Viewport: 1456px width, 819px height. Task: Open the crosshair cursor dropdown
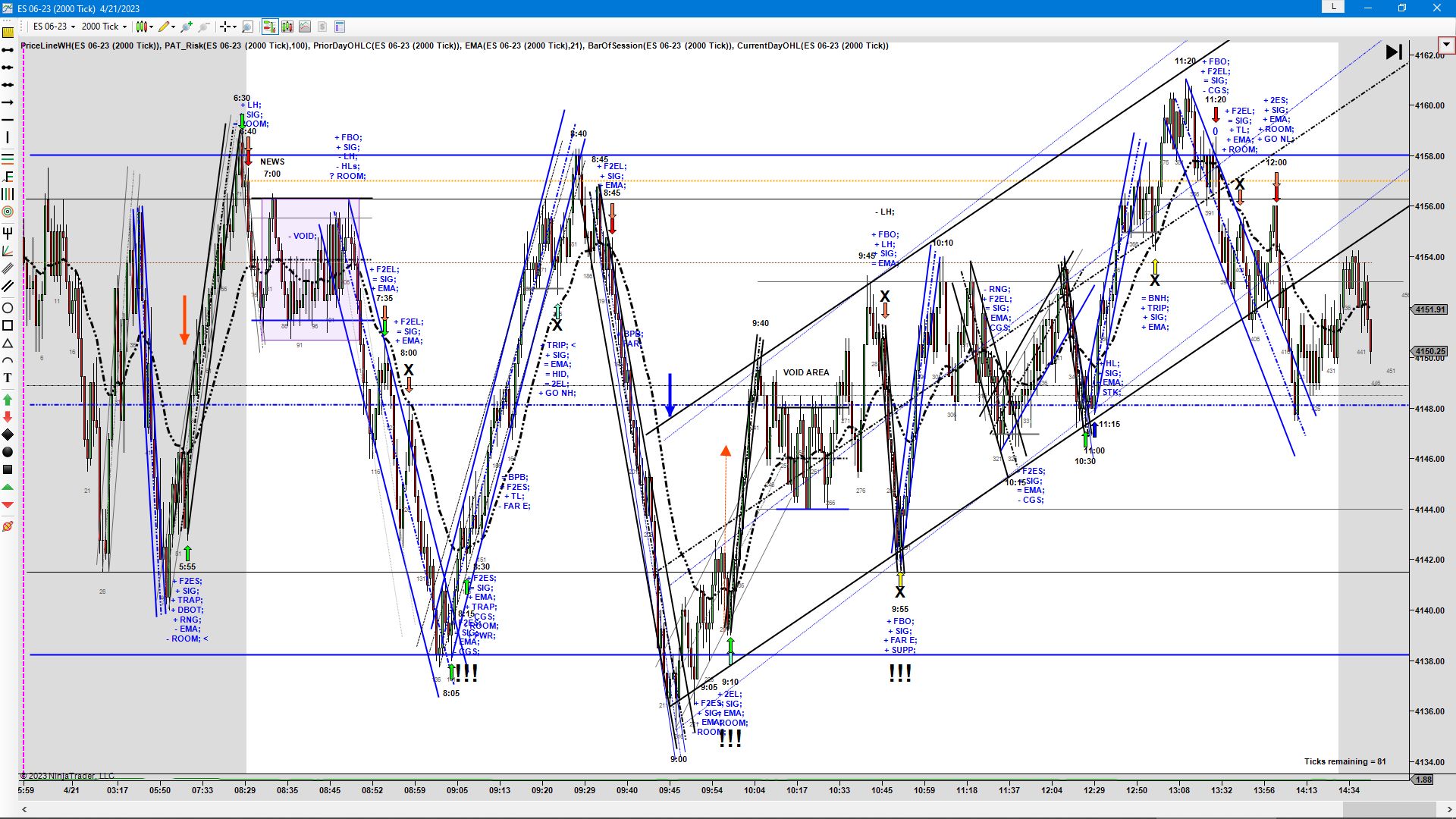point(227,27)
